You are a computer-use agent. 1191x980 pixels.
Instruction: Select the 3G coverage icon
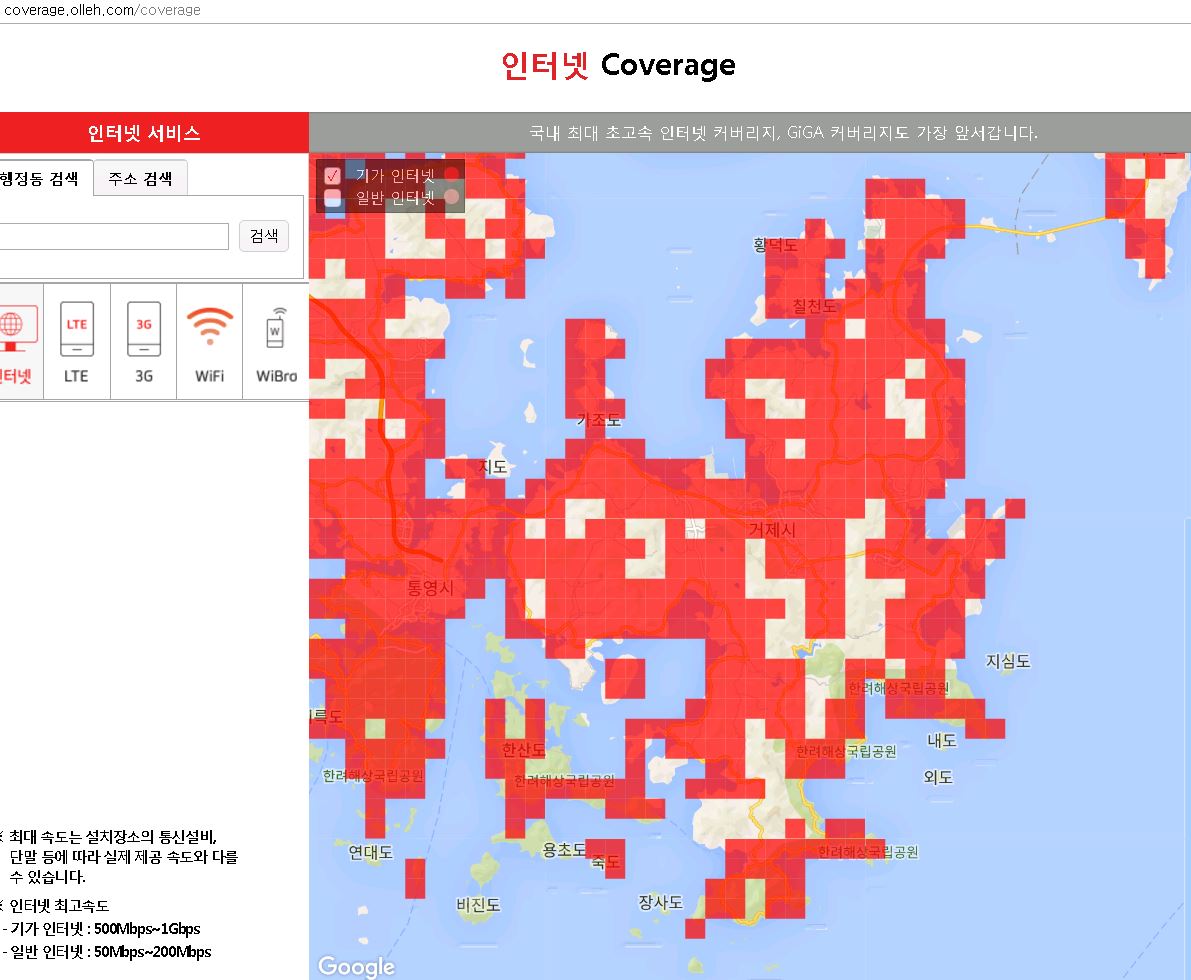(144, 340)
